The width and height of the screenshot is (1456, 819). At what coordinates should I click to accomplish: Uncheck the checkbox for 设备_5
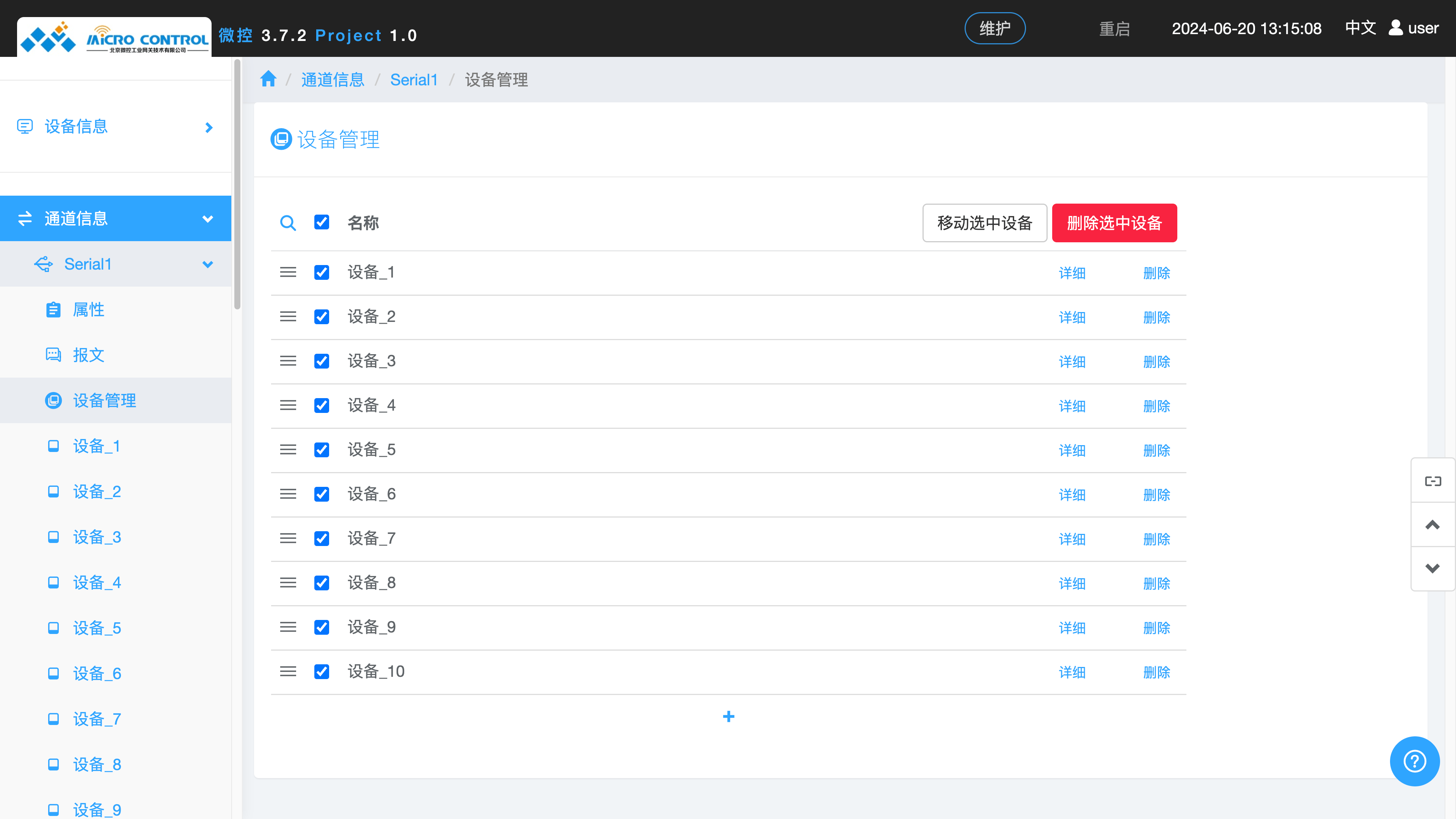(x=322, y=450)
